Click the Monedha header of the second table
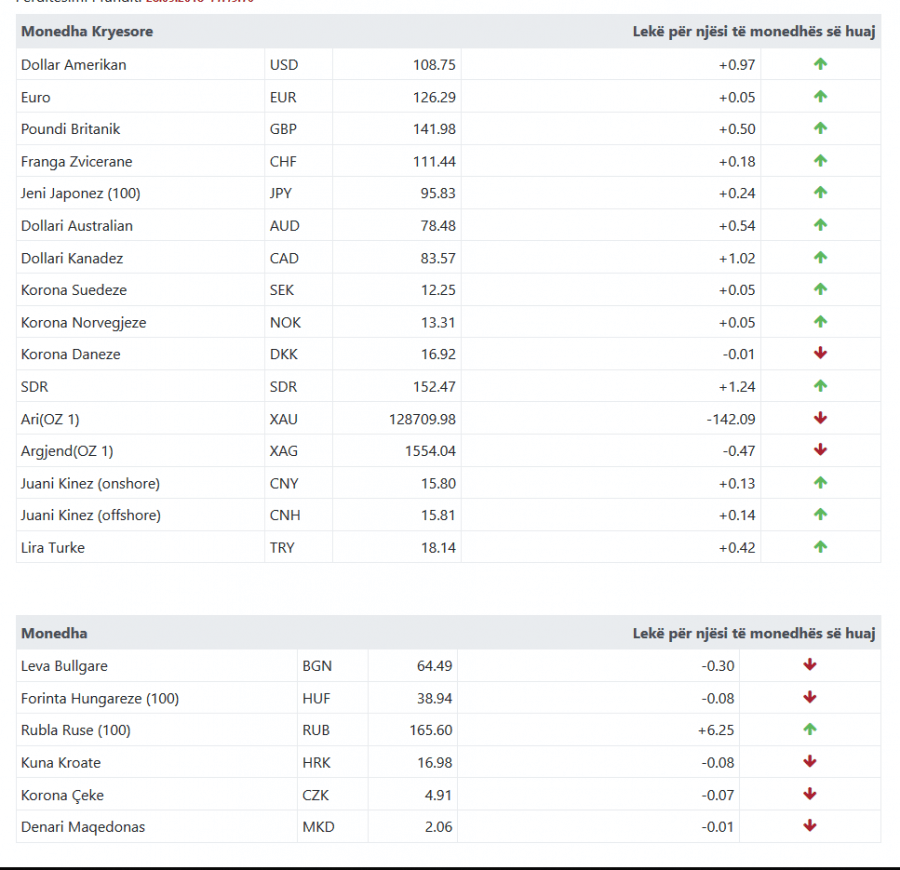Image resolution: width=900 pixels, height=870 pixels. (x=55, y=634)
